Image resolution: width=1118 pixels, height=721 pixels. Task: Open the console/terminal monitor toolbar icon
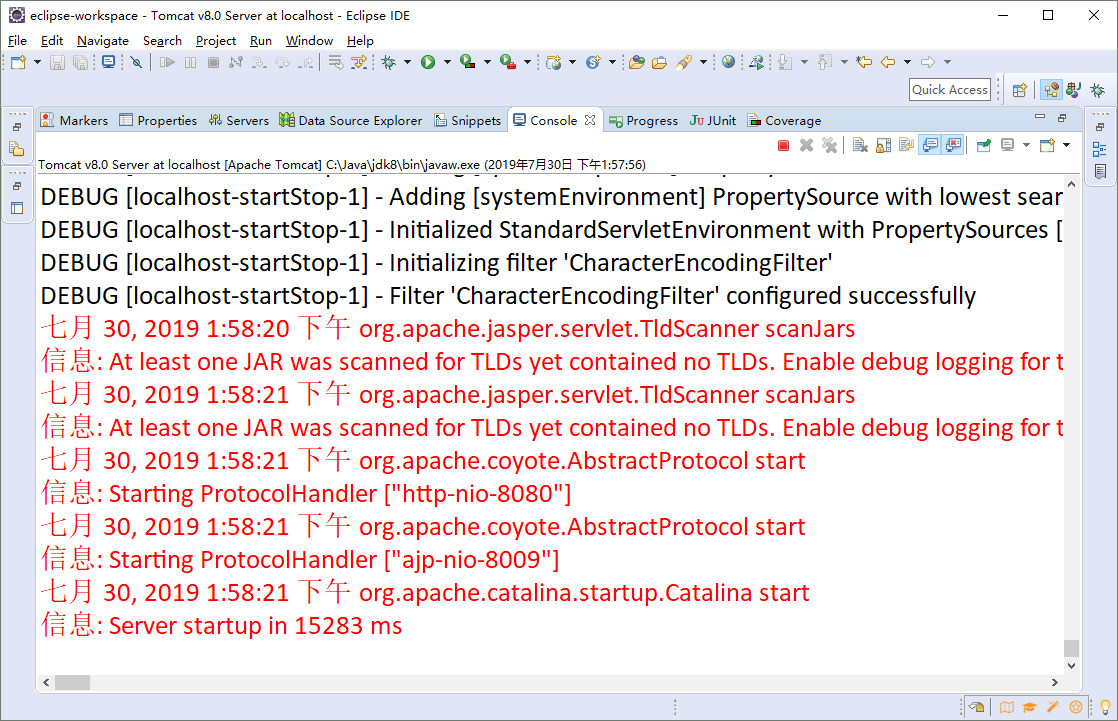pyautogui.click(x=108, y=63)
